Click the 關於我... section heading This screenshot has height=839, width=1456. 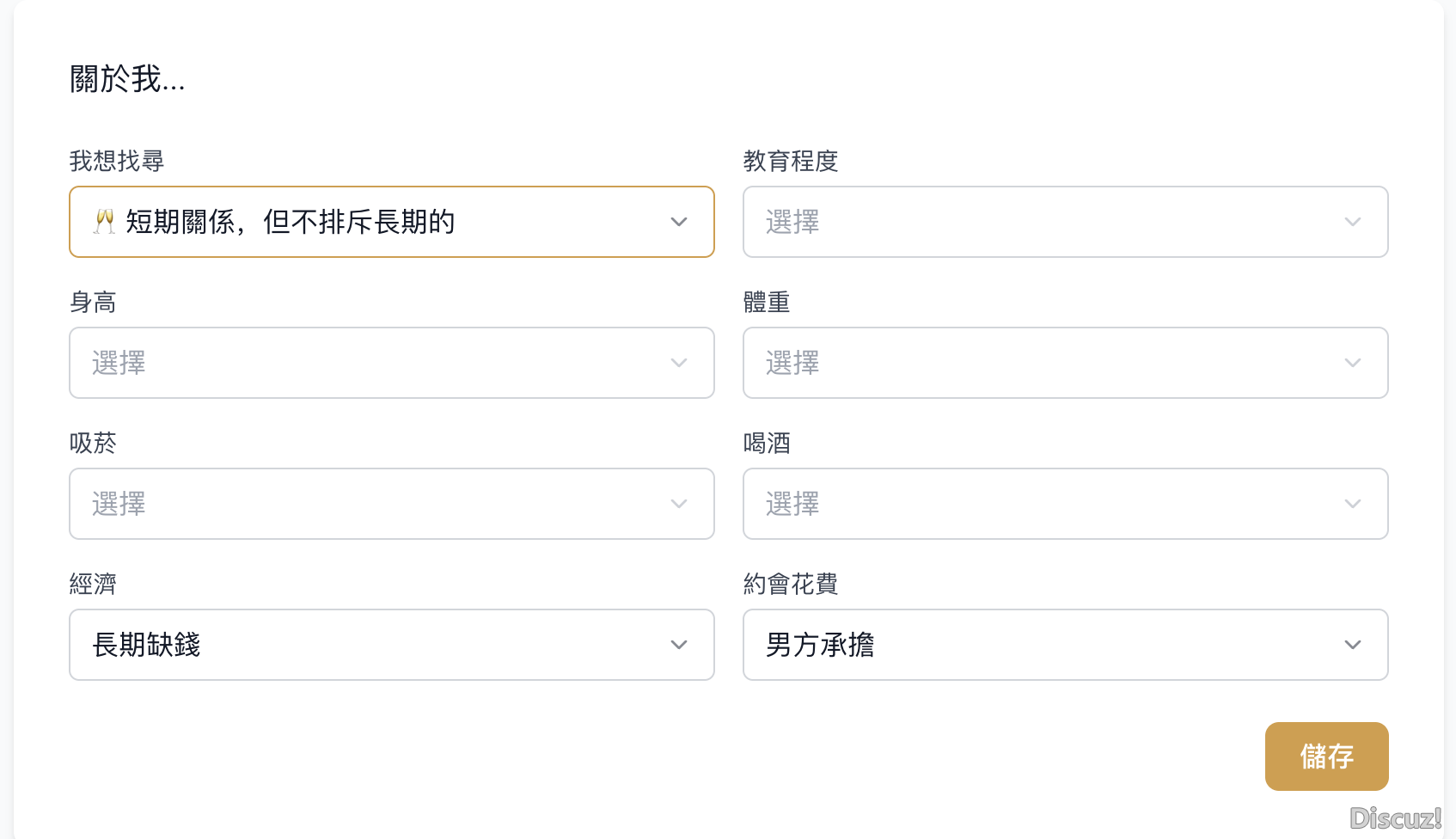point(127,79)
